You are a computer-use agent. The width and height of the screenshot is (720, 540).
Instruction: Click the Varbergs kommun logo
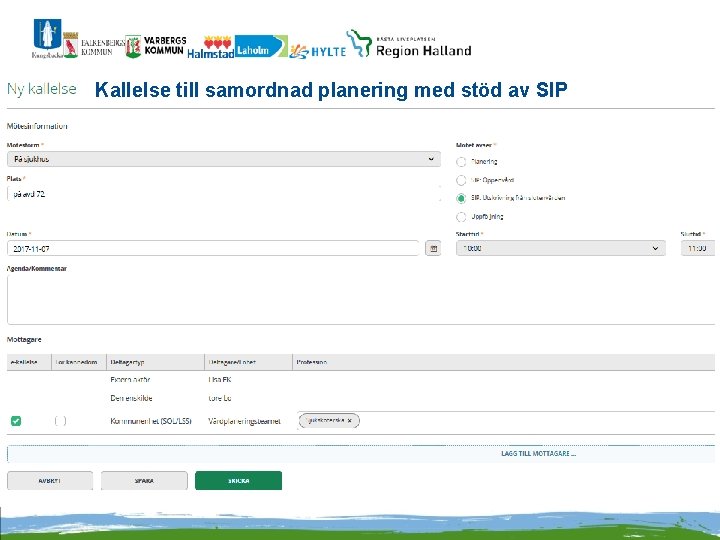tap(156, 46)
